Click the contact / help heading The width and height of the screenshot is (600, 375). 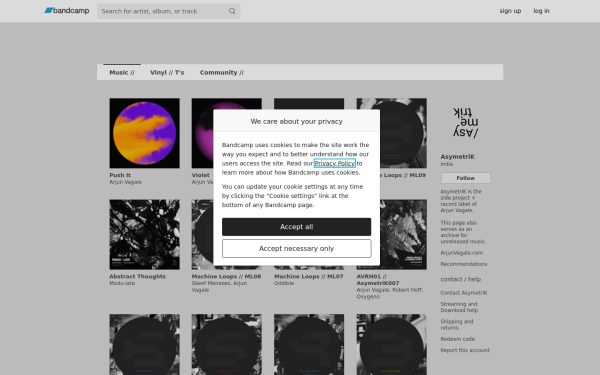click(460, 279)
